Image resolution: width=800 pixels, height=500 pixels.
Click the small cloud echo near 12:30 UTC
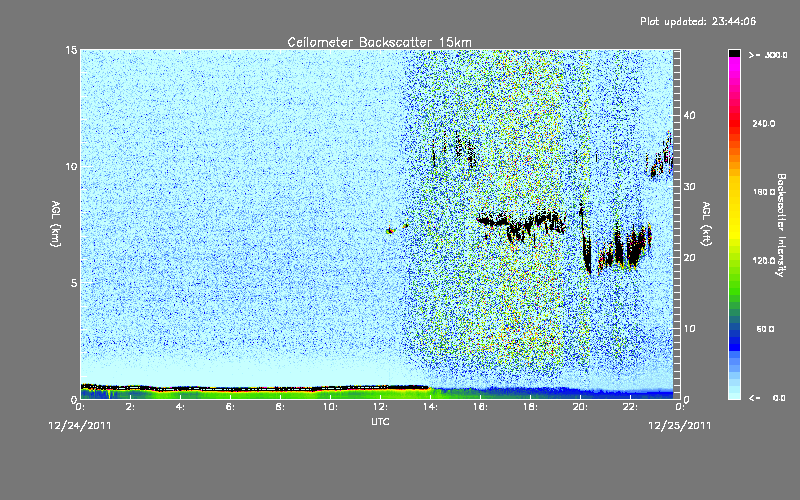[390, 231]
